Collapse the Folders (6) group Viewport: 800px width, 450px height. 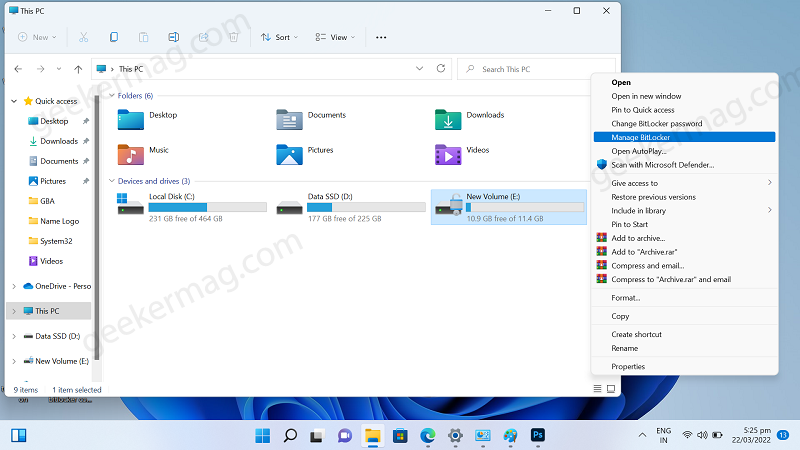[x=112, y=95]
